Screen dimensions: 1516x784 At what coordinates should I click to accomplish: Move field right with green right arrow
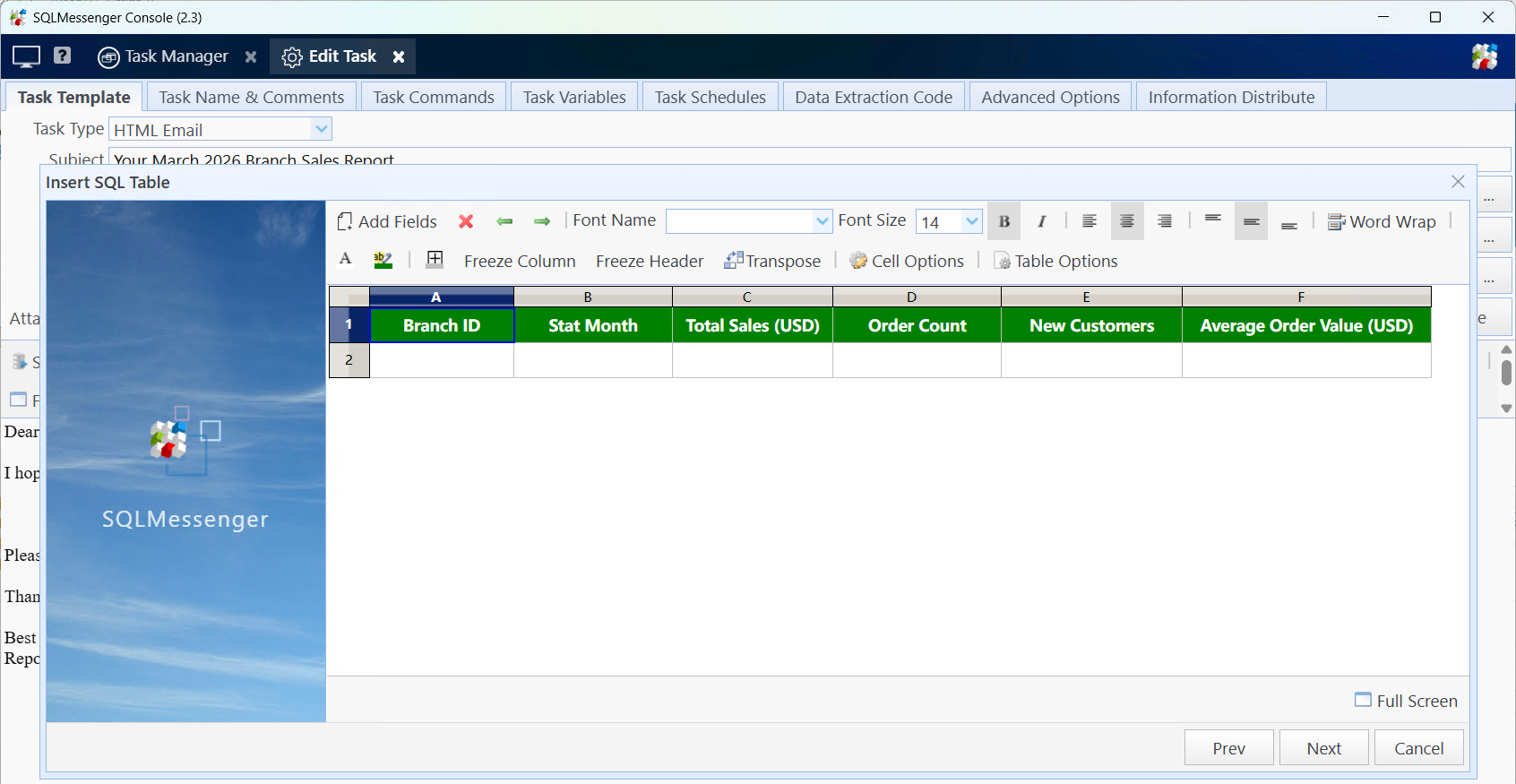click(x=542, y=221)
